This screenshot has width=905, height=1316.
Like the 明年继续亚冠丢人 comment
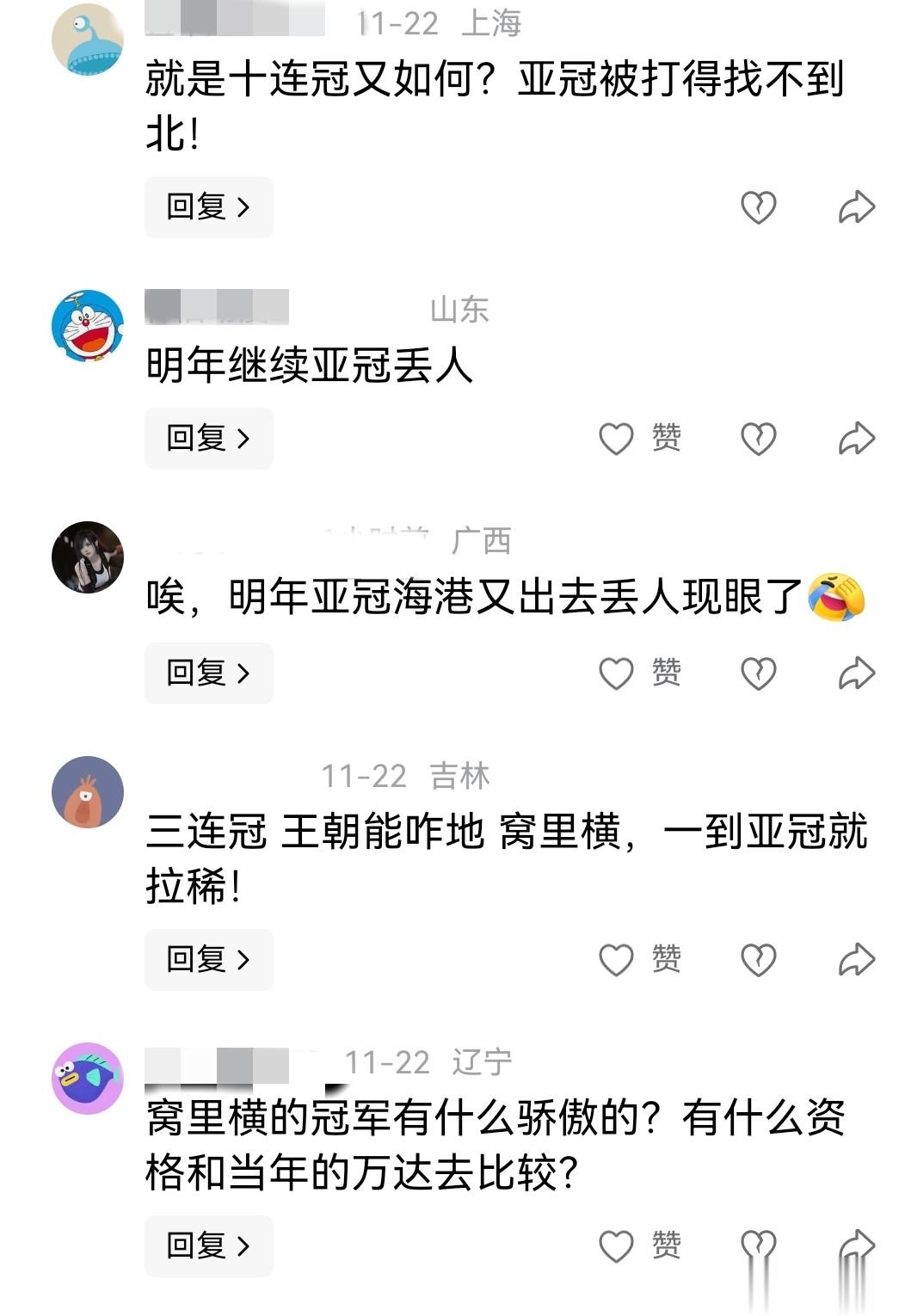tap(640, 439)
